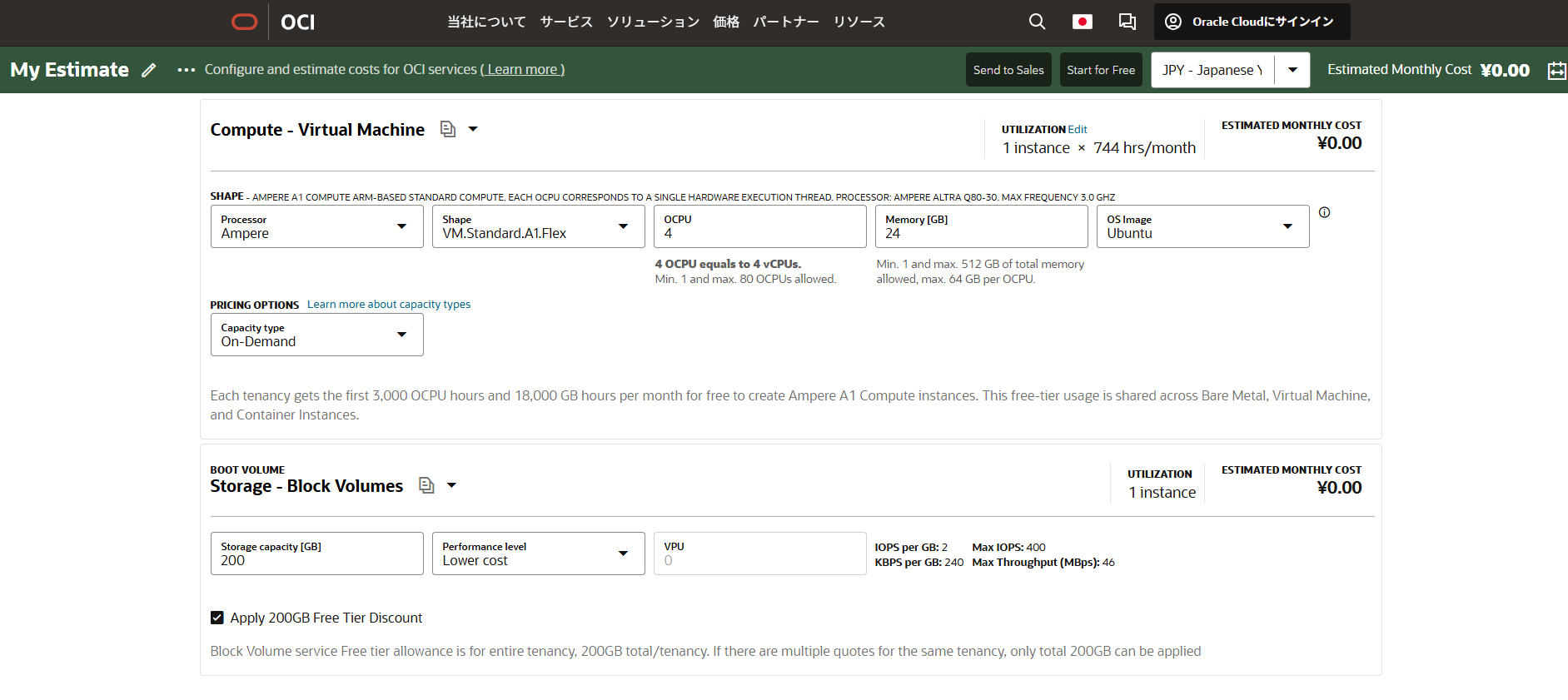Open Learn more about capacity types link
This screenshot has width=1568, height=700.
[389, 305]
